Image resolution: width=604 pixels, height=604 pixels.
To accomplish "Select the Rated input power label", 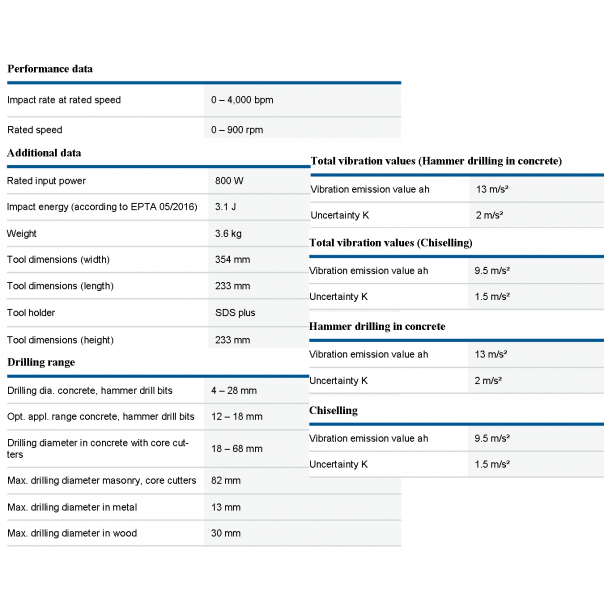I will click(46, 181).
